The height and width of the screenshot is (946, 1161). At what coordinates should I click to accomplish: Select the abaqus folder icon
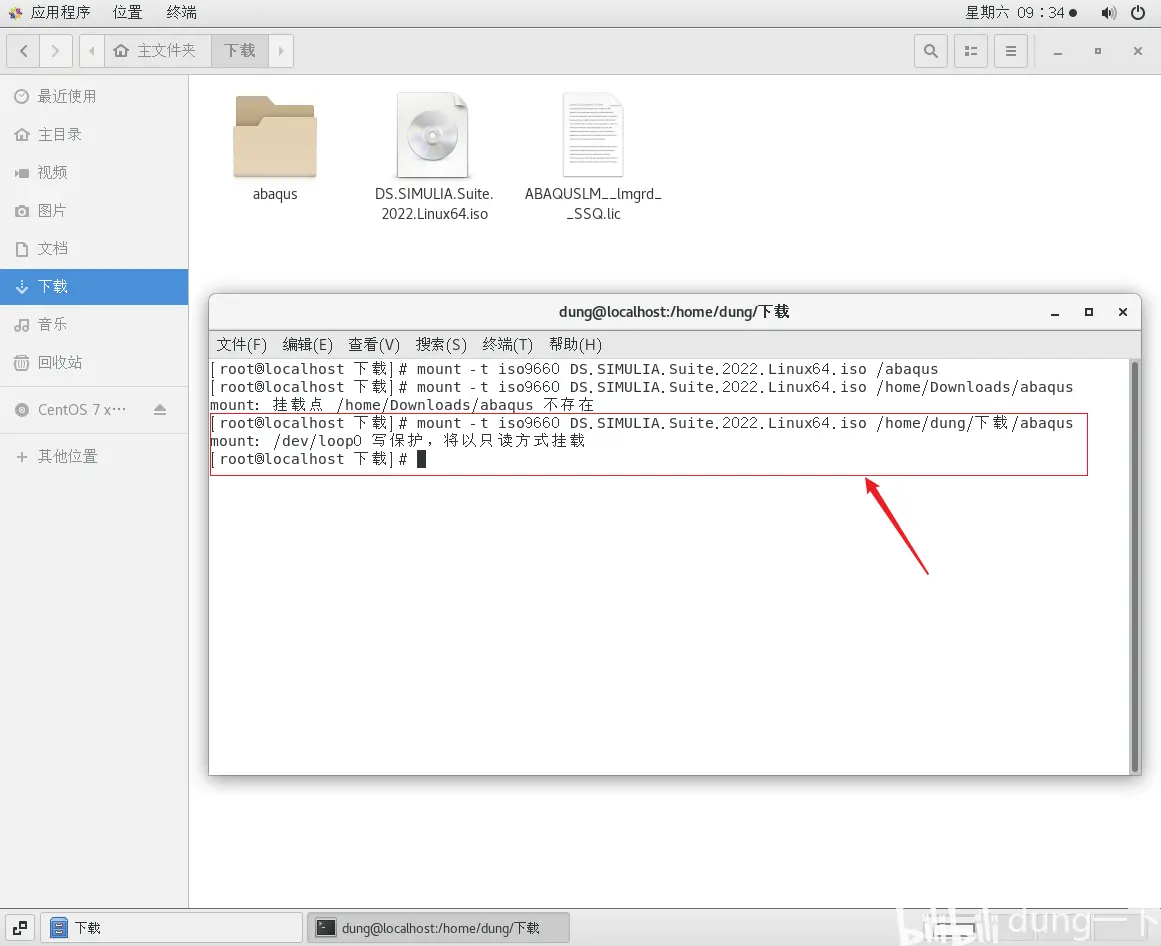[x=275, y=135]
